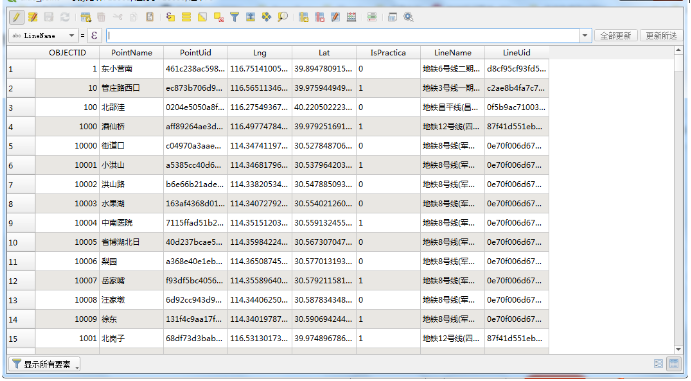The width and height of the screenshot is (691, 381).
Task: Toggle editing mode with the pencil icon
Action: (16, 17)
